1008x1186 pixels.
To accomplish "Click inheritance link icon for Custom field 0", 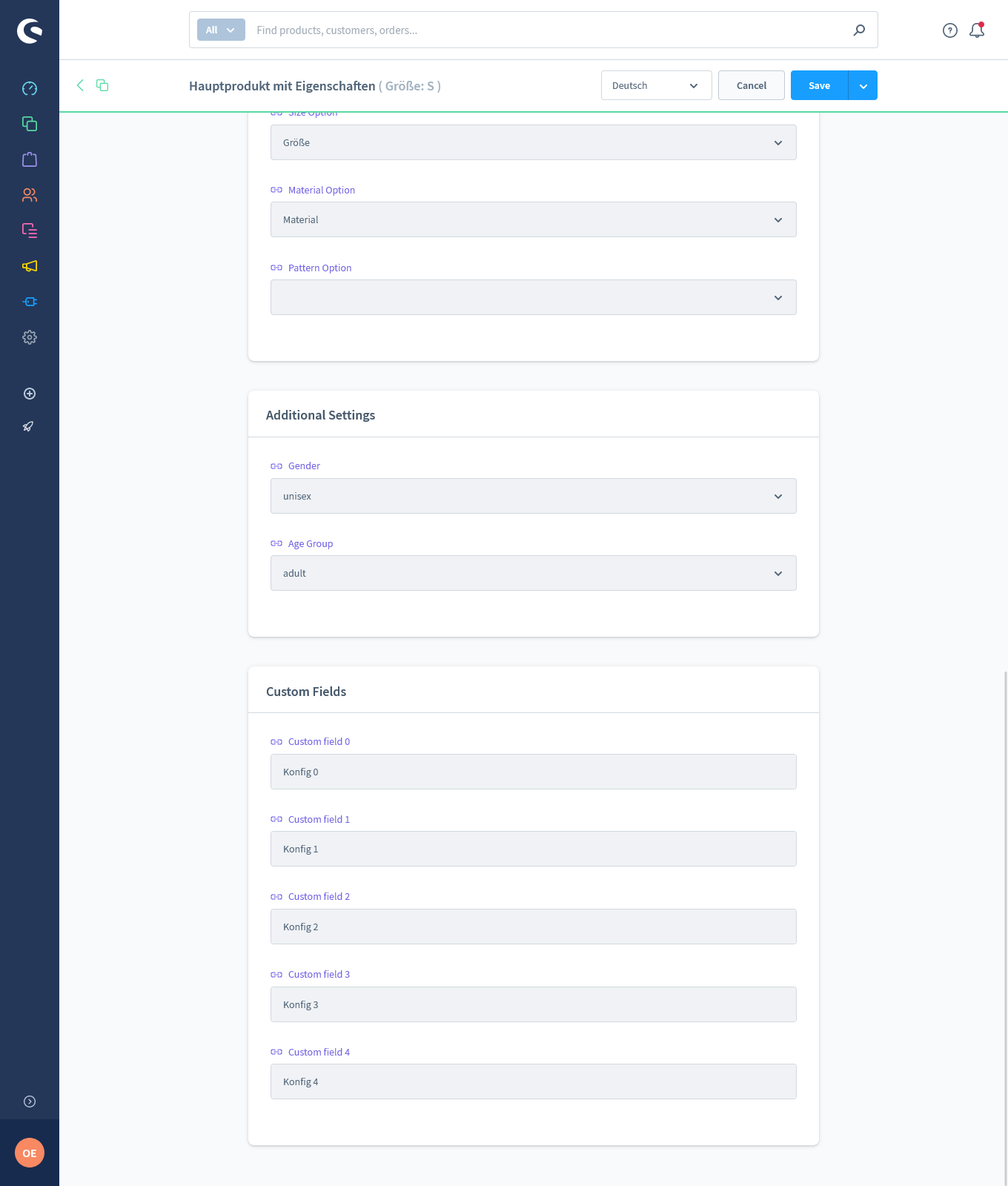I will click(x=276, y=742).
